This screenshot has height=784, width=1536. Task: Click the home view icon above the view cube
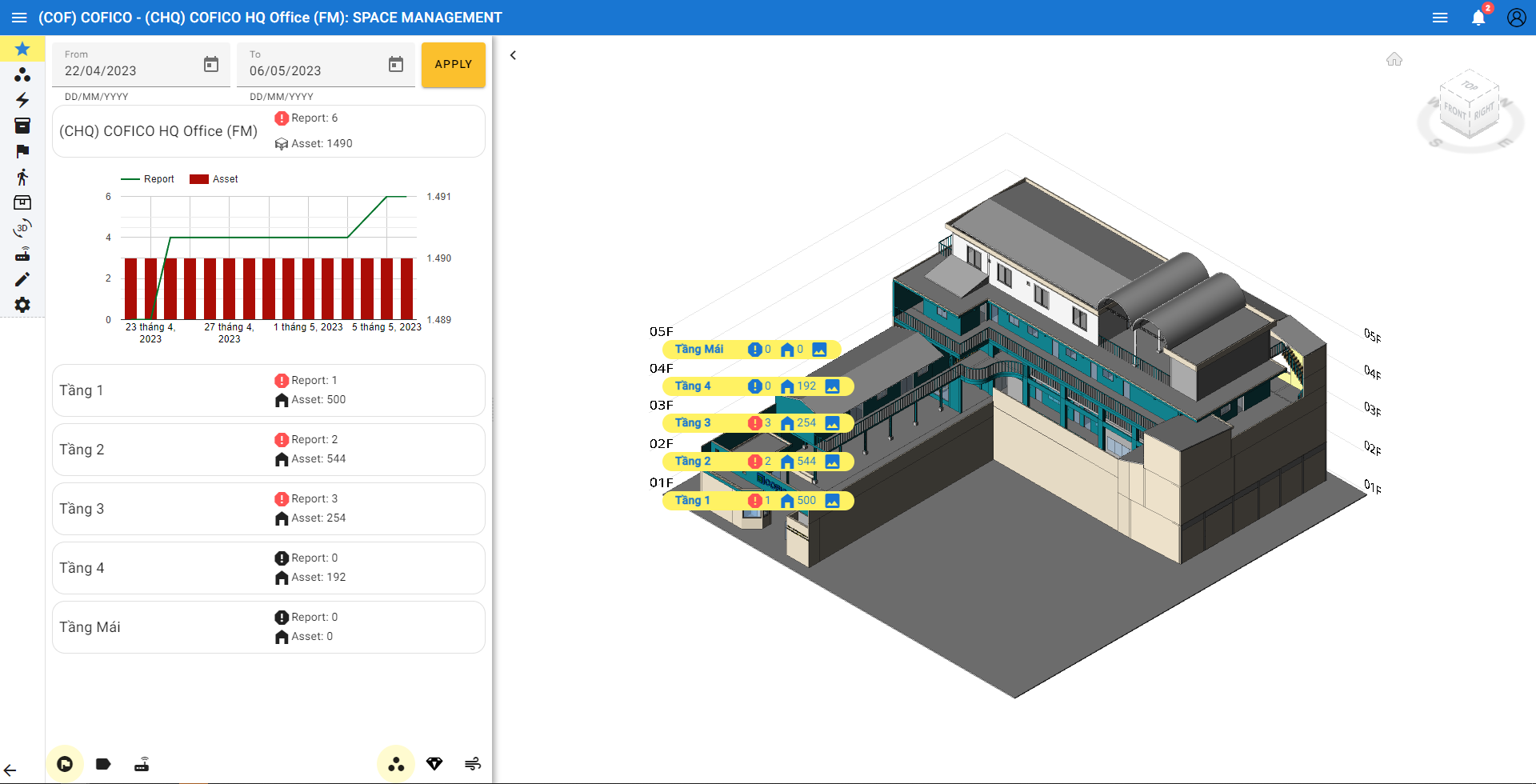(1394, 59)
